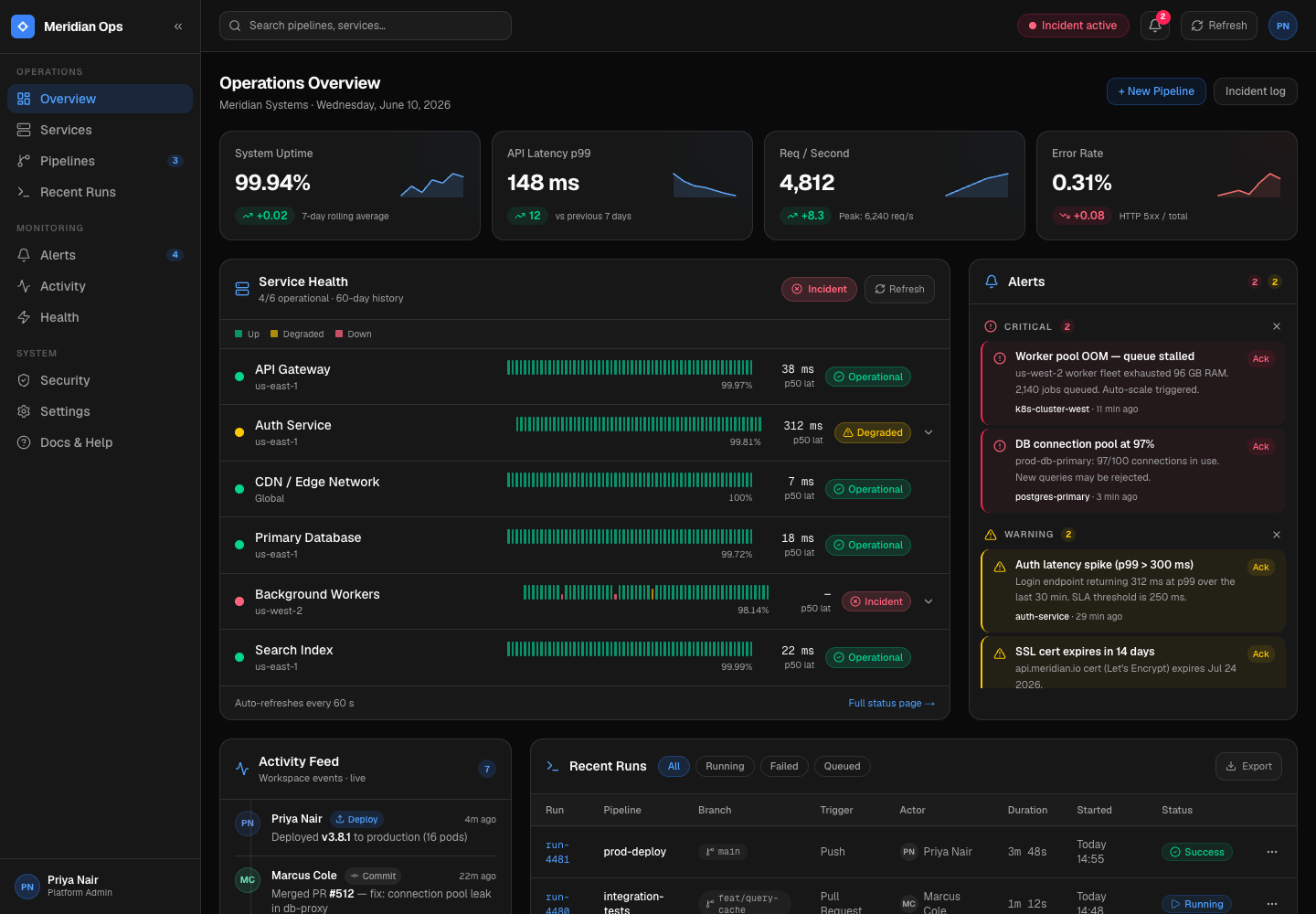Open Settings in the sidebar
Viewport: 1316px width, 914px height.
click(x=100, y=411)
